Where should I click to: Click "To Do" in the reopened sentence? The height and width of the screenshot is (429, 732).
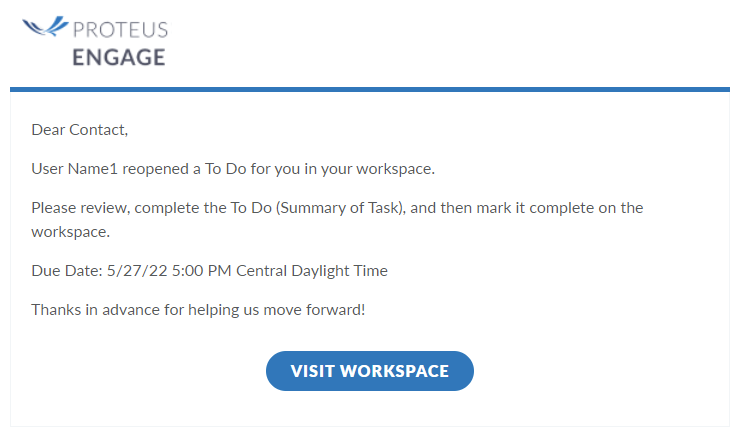click(x=225, y=169)
